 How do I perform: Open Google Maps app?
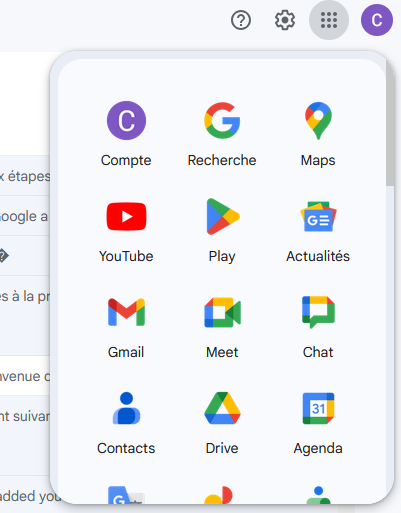[x=318, y=134]
